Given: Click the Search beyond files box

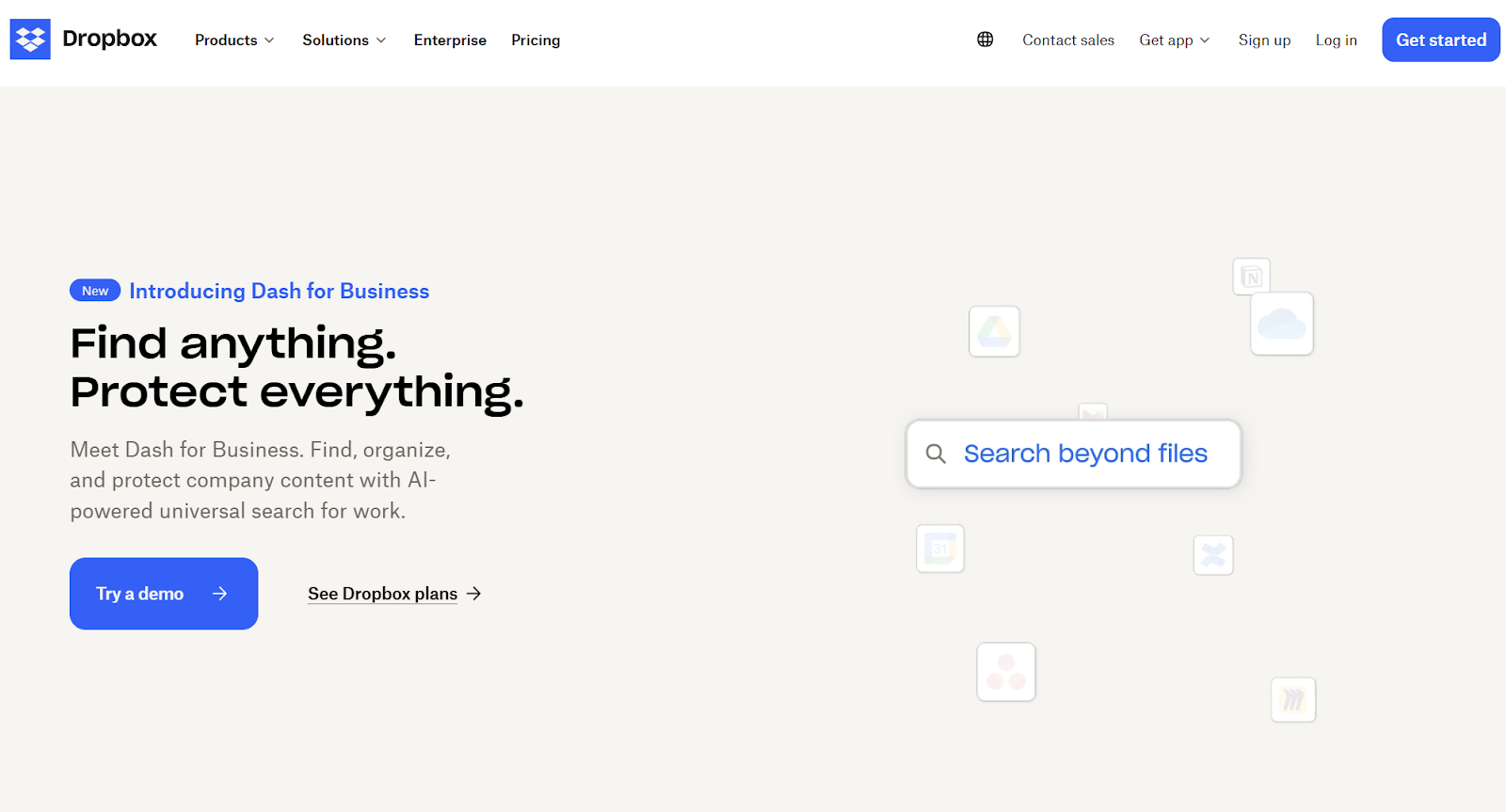Looking at the screenshot, I should (x=1074, y=454).
